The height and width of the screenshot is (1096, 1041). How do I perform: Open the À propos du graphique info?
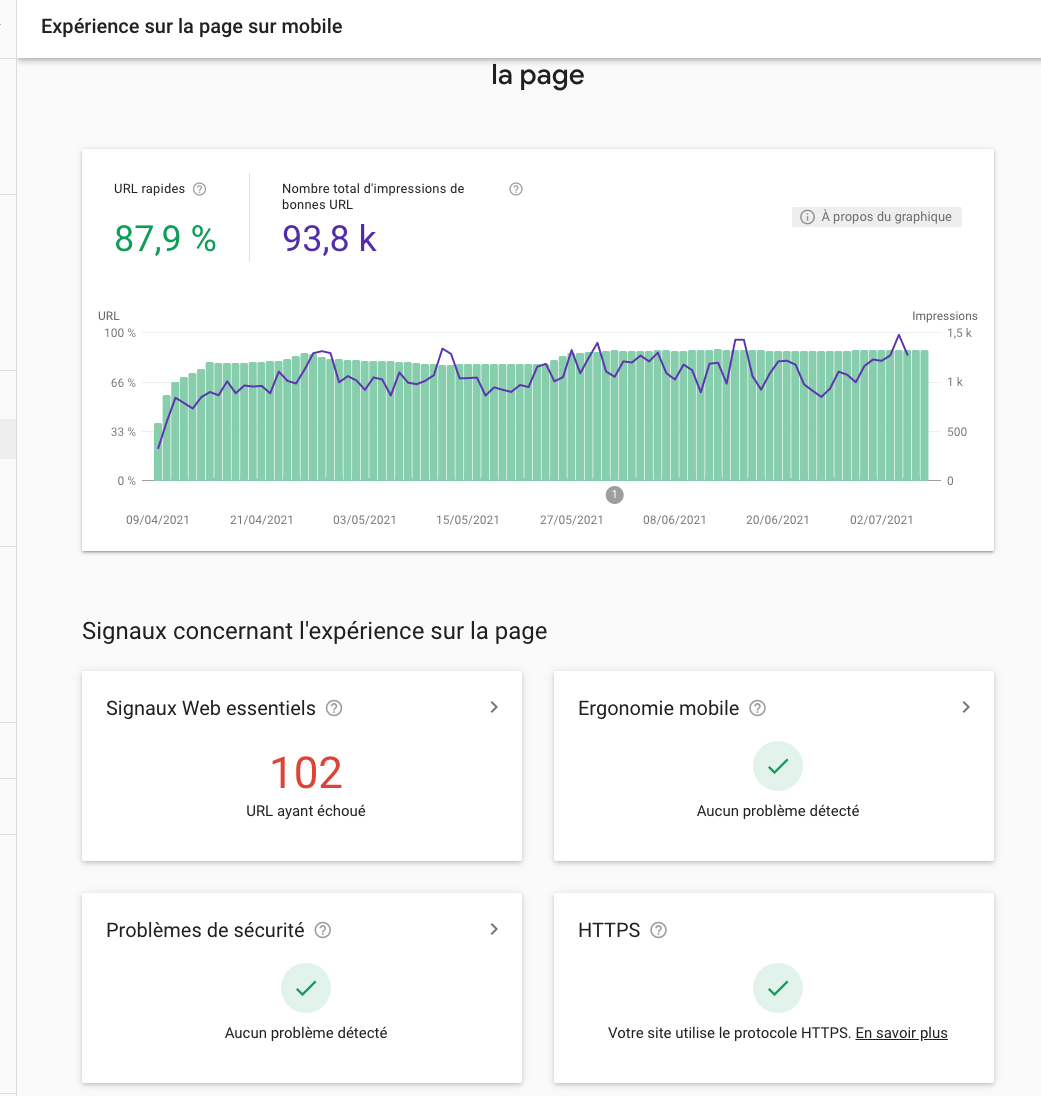pos(877,217)
